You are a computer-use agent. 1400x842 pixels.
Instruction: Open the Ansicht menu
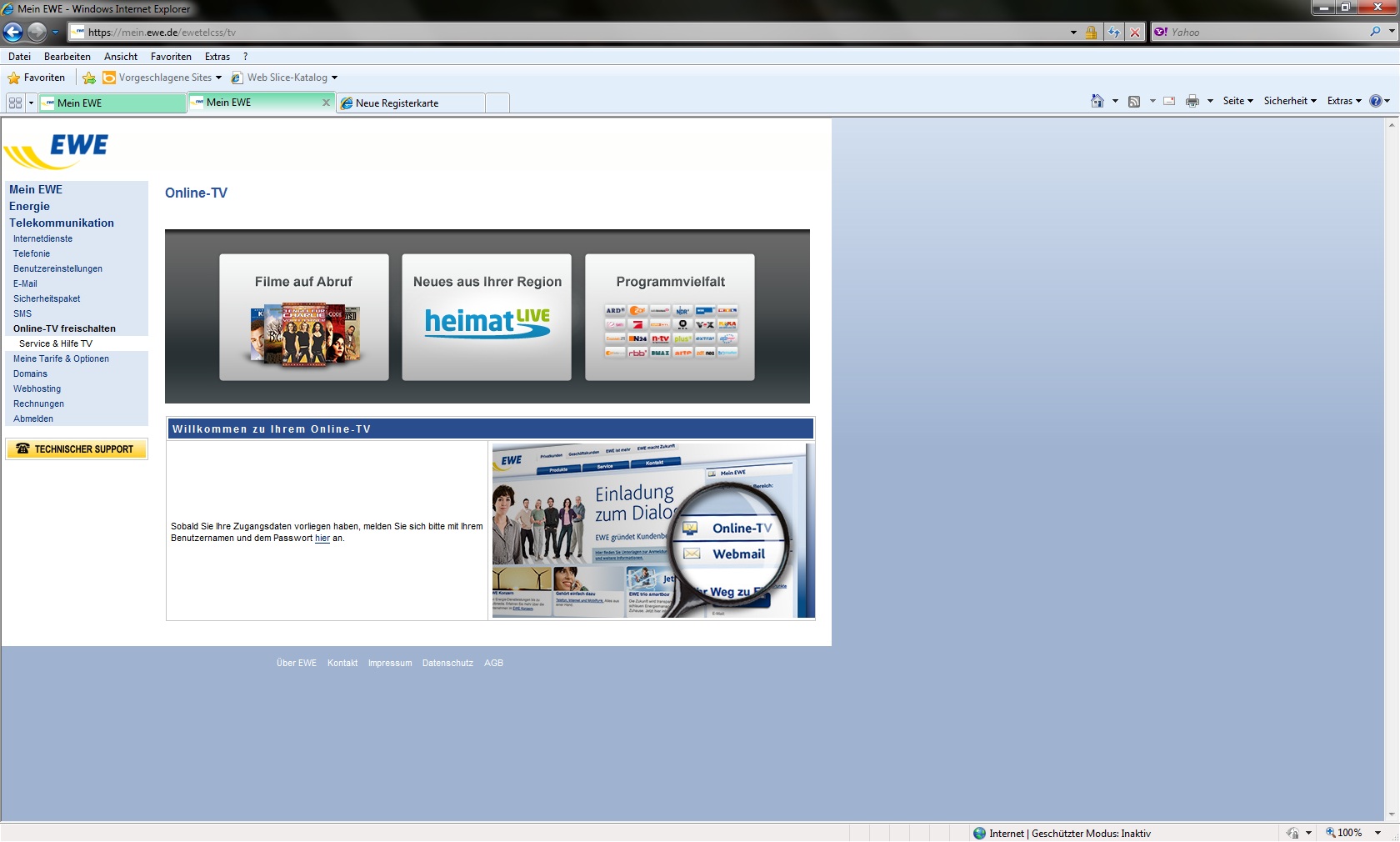(121, 57)
